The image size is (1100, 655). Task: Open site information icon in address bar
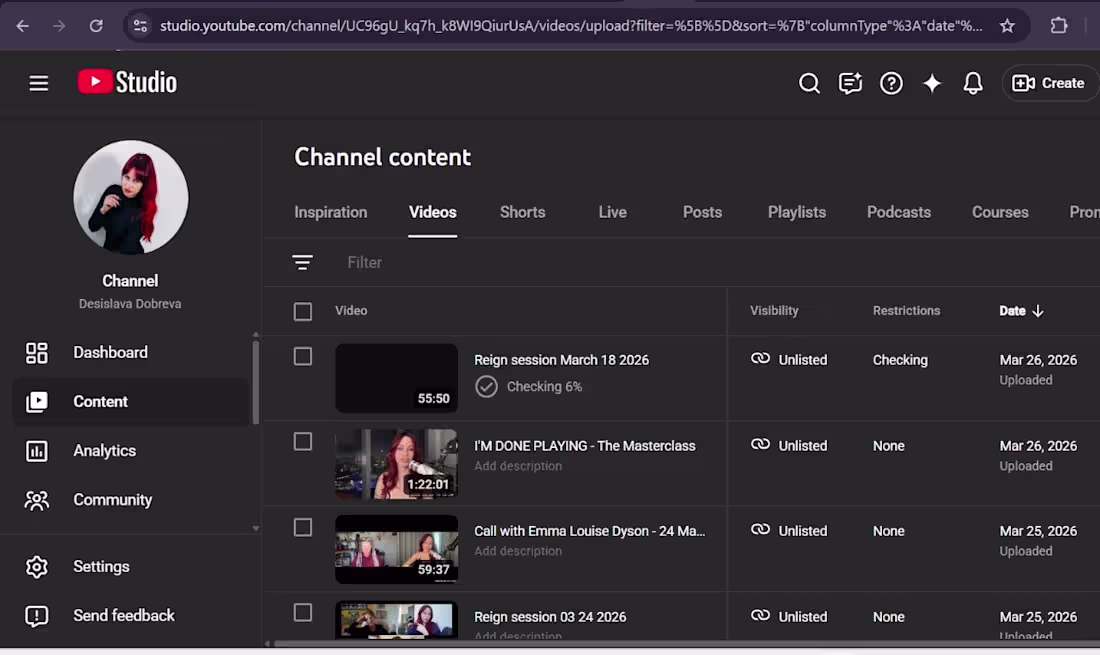coord(140,26)
